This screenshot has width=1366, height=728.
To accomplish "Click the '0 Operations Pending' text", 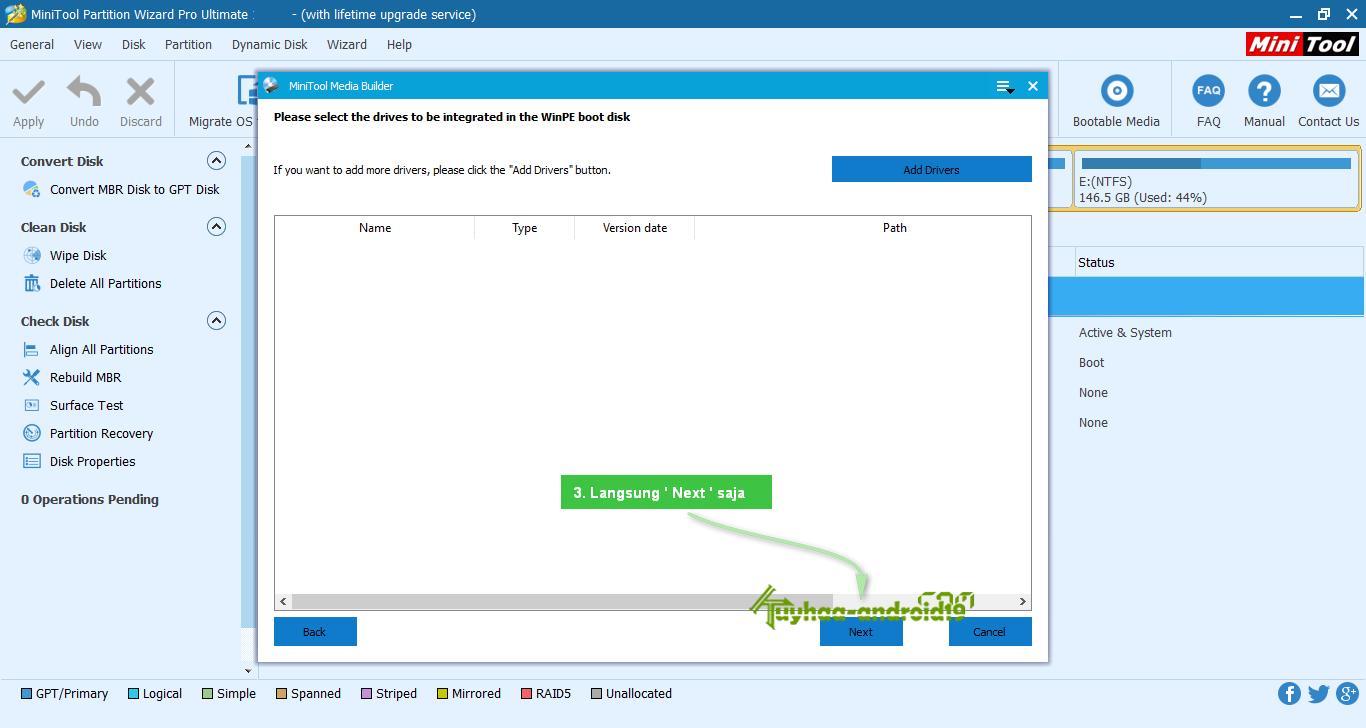I will pyautogui.click(x=90, y=500).
